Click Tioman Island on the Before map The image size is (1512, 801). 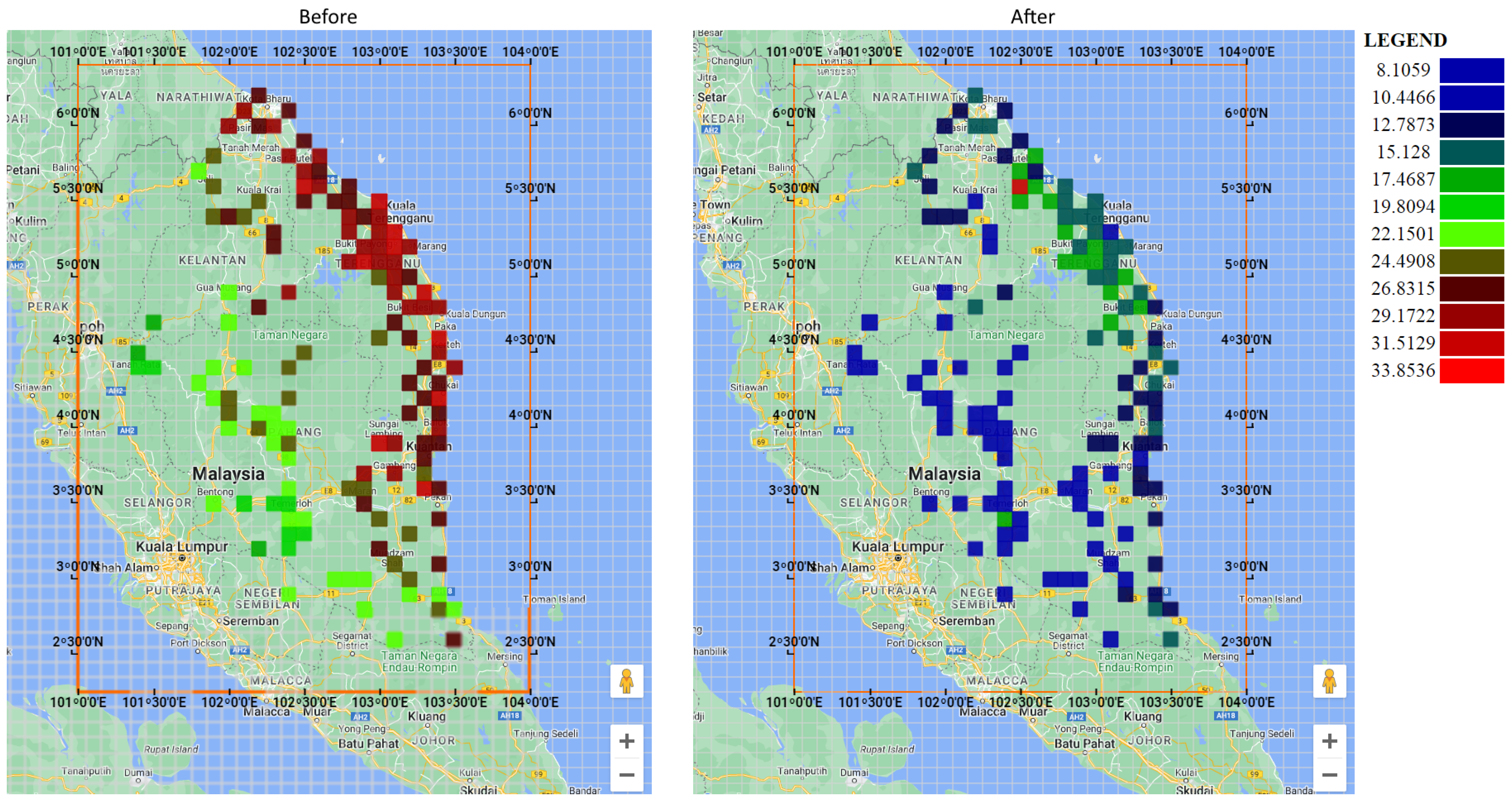coord(554,599)
